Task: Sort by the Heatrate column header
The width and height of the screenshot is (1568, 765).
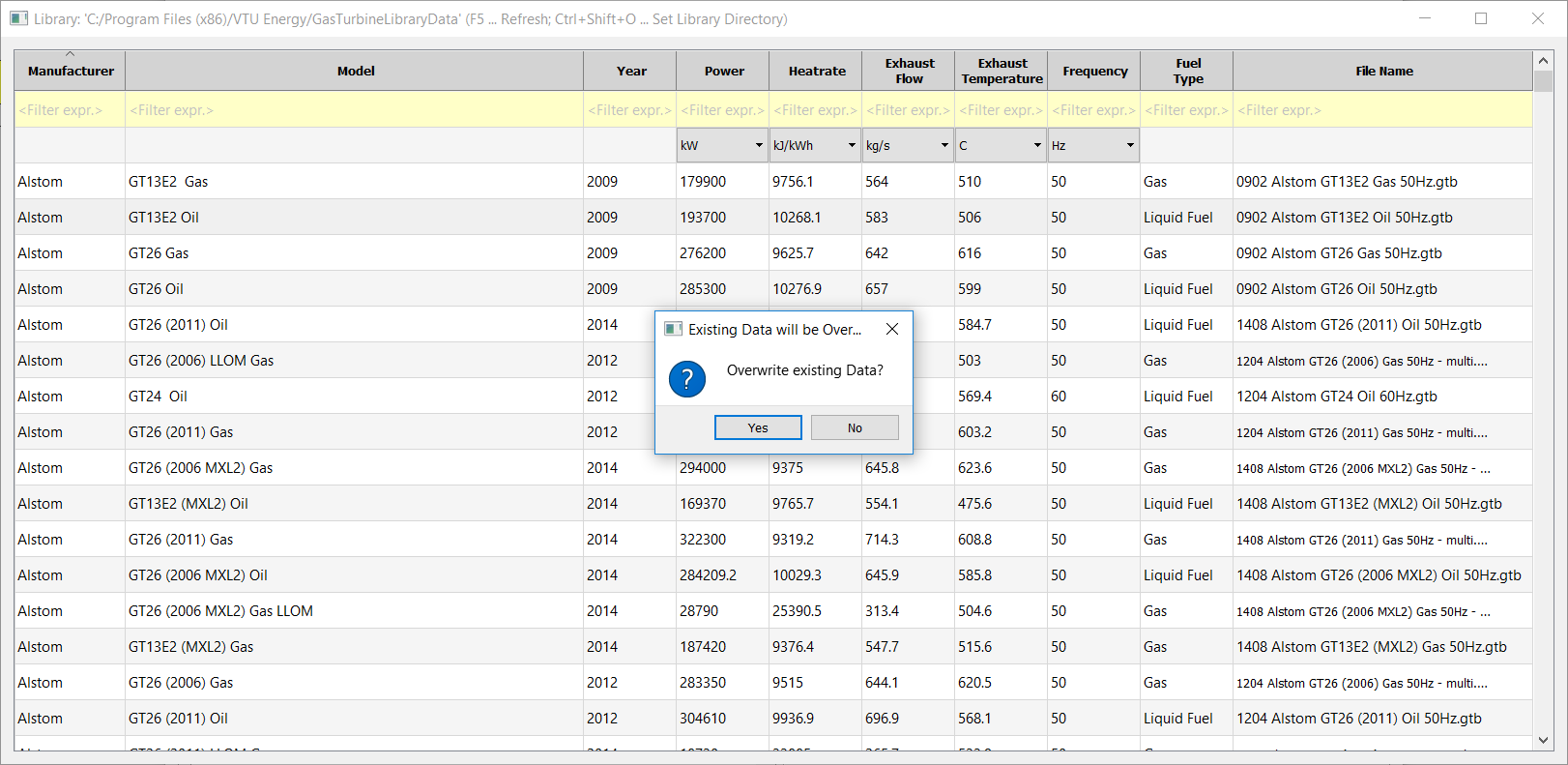Action: pyautogui.click(x=816, y=71)
